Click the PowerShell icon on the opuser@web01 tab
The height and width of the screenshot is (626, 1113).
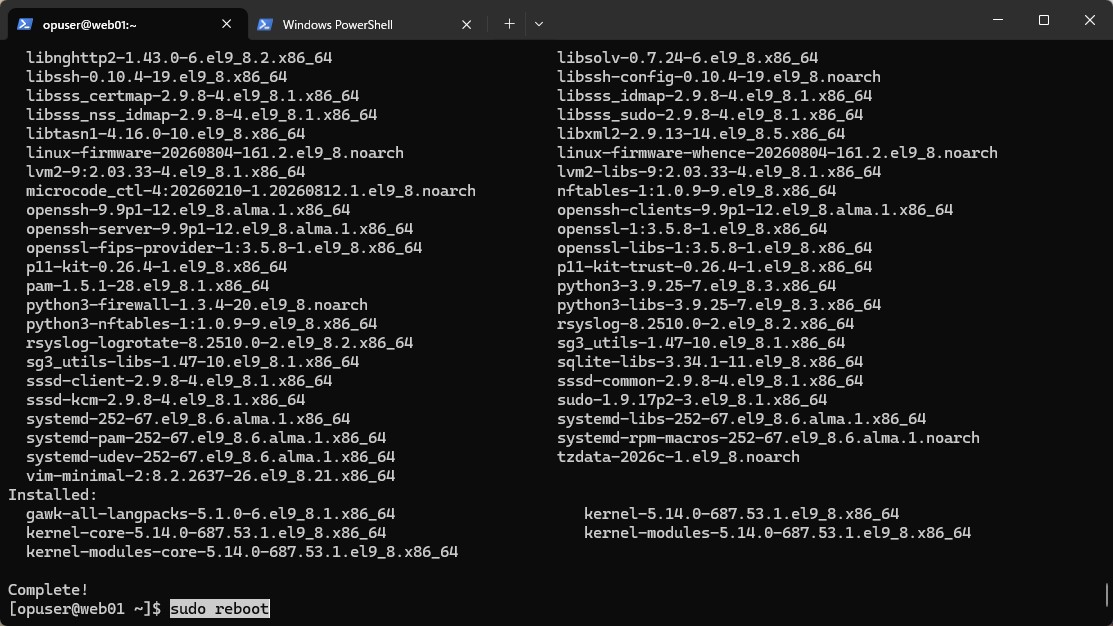pos(25,24)
